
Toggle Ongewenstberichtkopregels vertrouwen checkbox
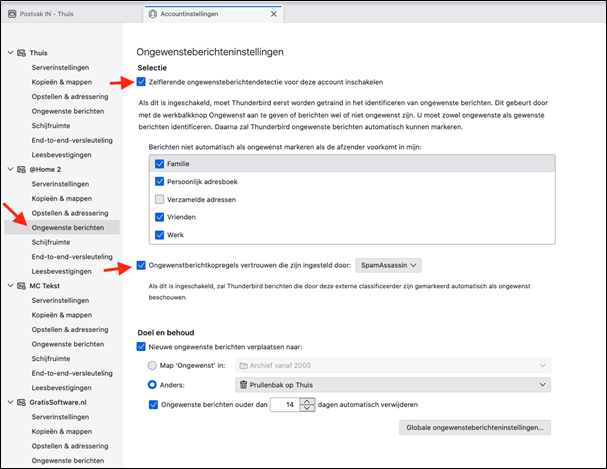point(141,265)
